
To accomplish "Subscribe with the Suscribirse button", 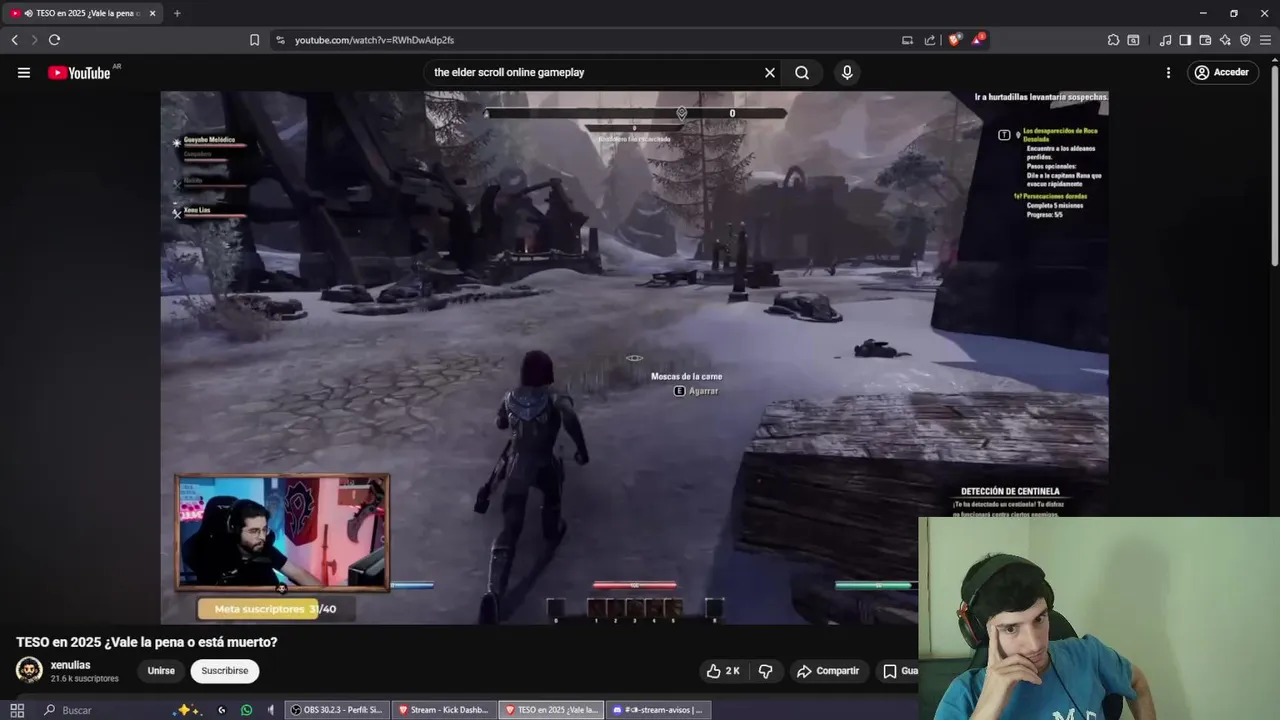I will 225,671.
